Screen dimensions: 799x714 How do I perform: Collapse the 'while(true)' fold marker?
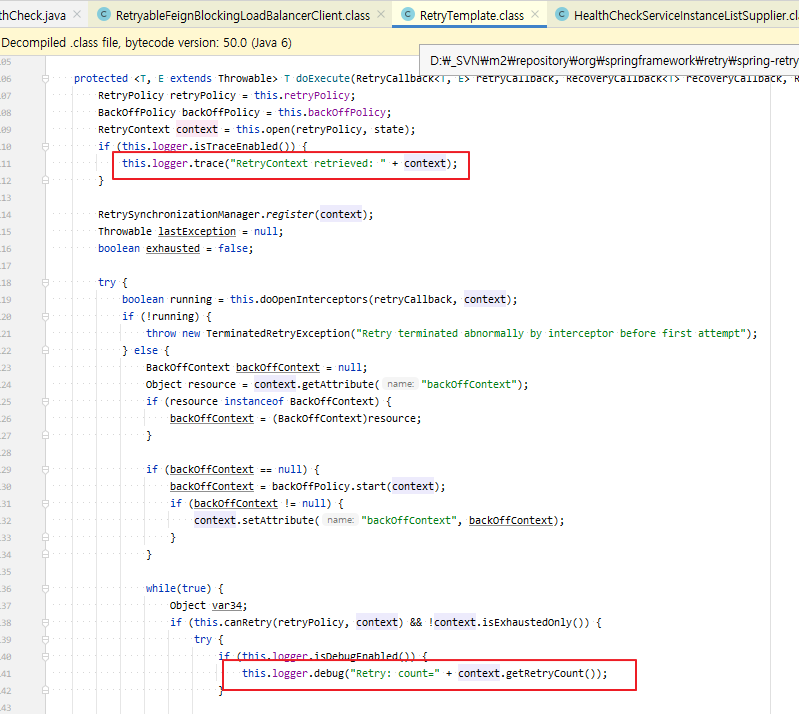coord(45,588)
